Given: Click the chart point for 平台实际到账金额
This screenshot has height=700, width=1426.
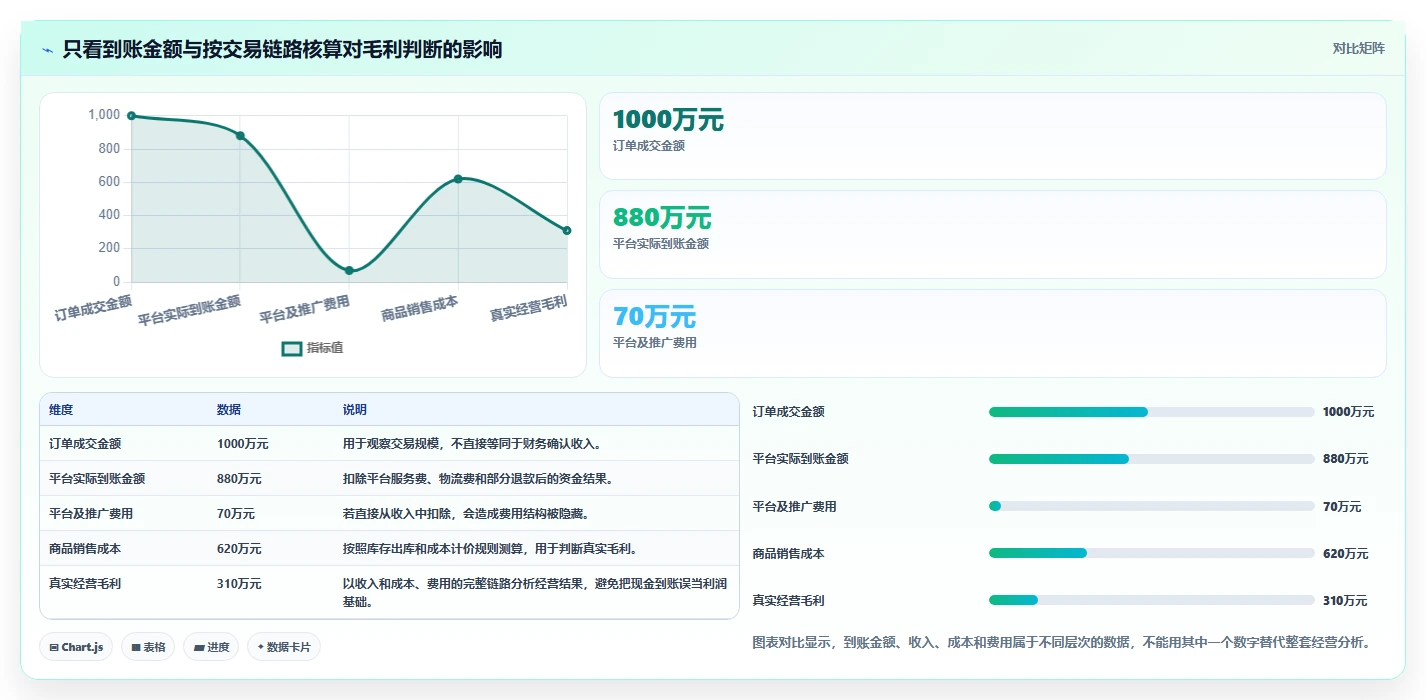Looking at the screenshot, I should click(x=240, y=136).
